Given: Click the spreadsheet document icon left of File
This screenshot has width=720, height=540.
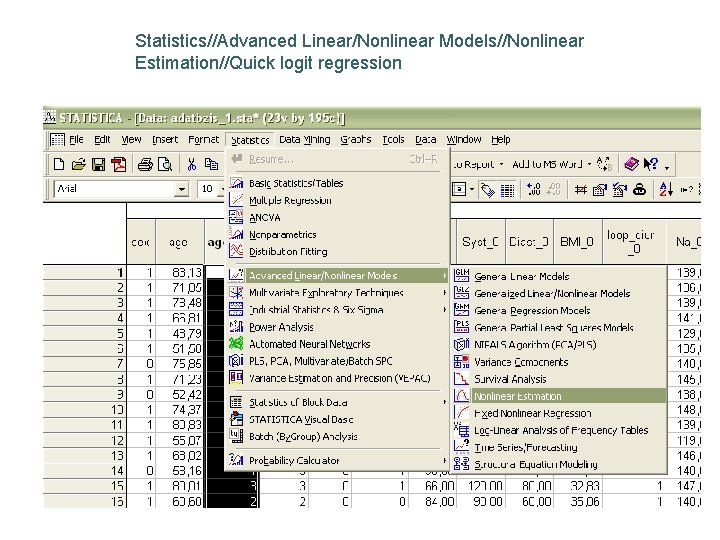Looking at the screenshot, I should click(x=57, y=140).
